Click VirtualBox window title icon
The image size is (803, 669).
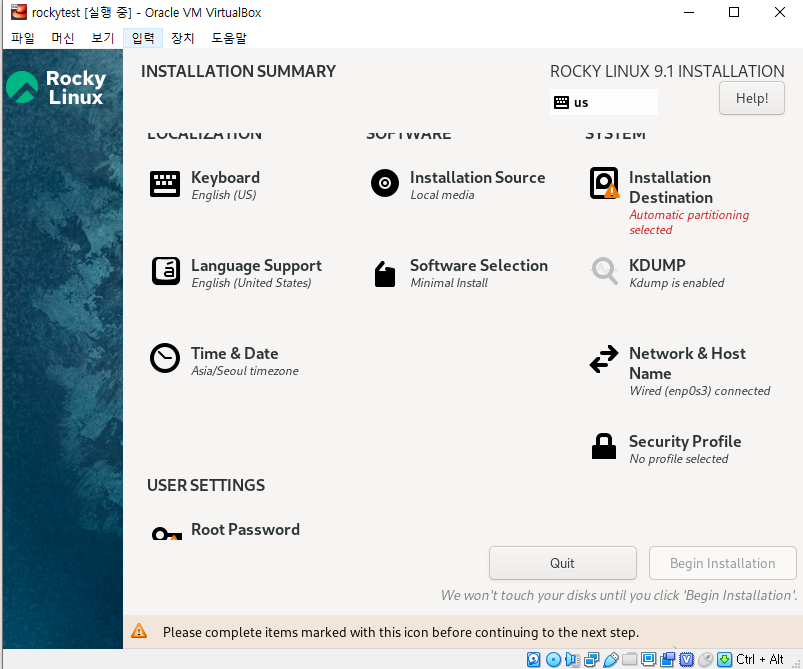click(x=18, y=12)
